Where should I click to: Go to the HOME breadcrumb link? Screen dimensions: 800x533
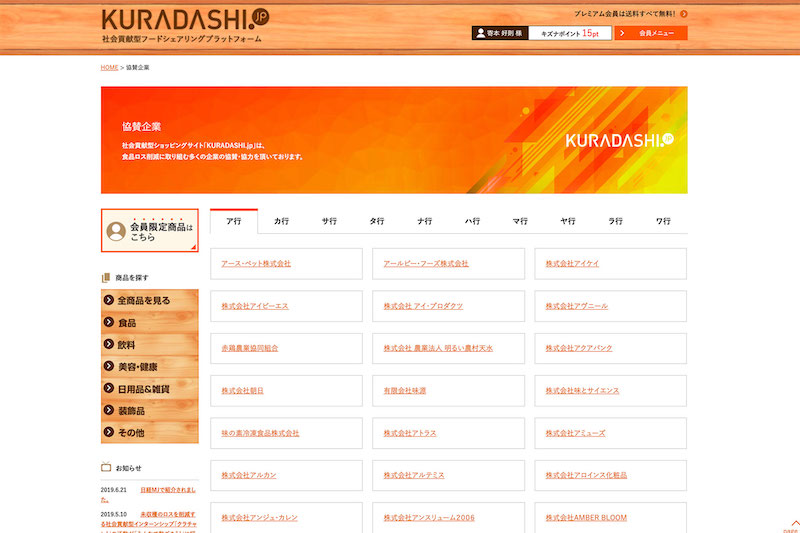click(109, 67)
